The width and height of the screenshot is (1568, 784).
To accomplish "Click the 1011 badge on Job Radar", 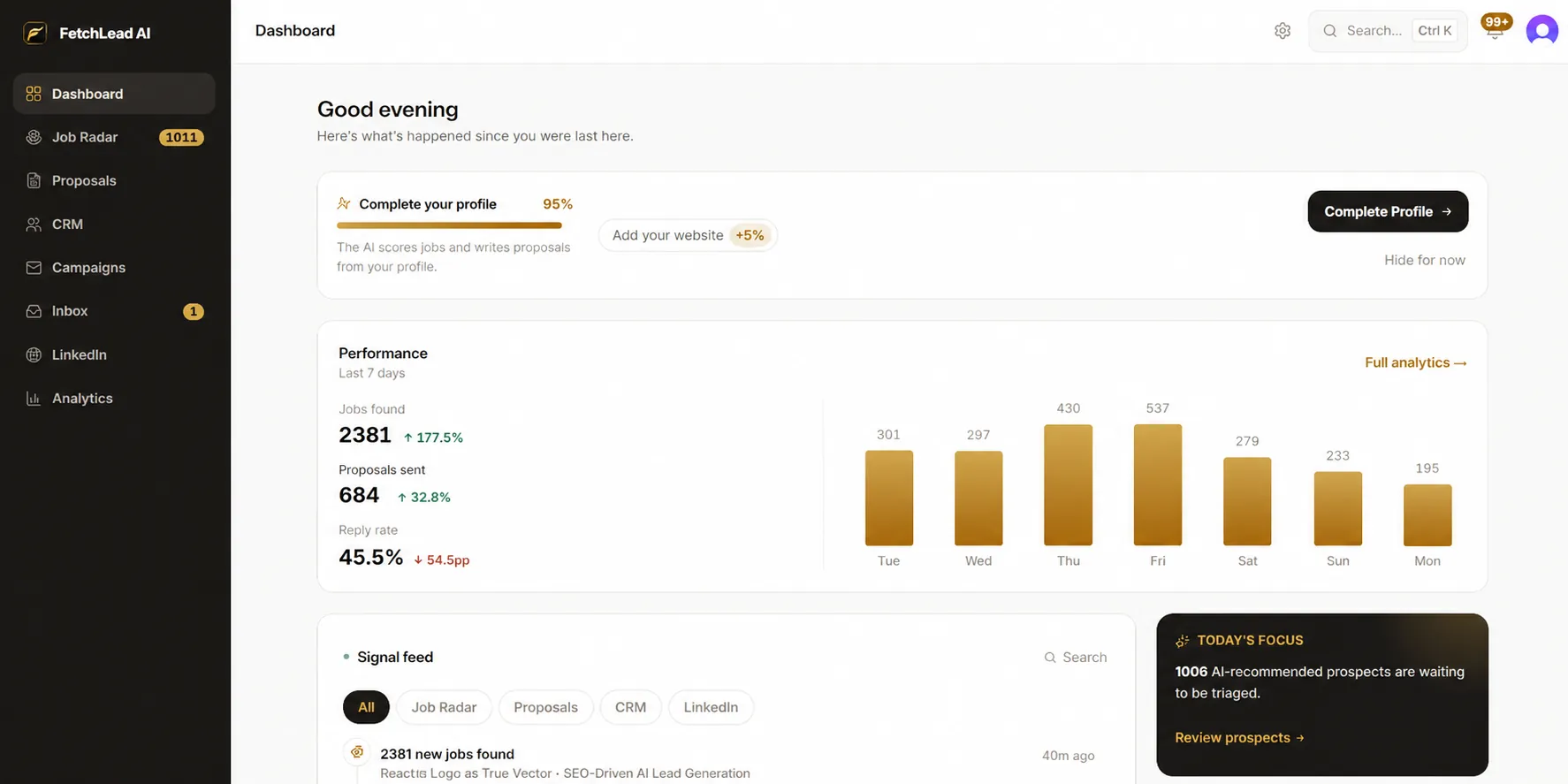I will pos(181,137).
